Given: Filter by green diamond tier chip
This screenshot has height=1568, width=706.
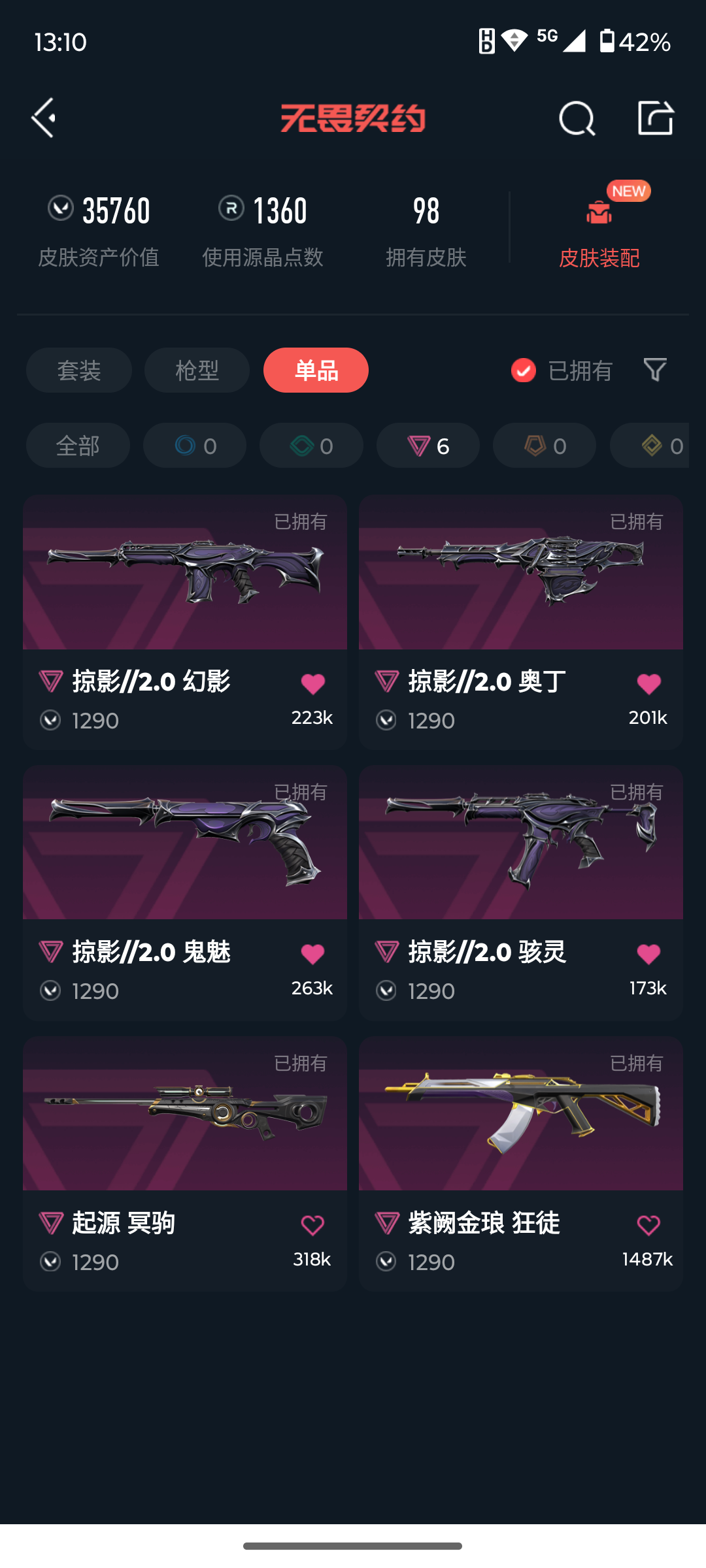Looking at the screenshot, I should tap(311, 446).
